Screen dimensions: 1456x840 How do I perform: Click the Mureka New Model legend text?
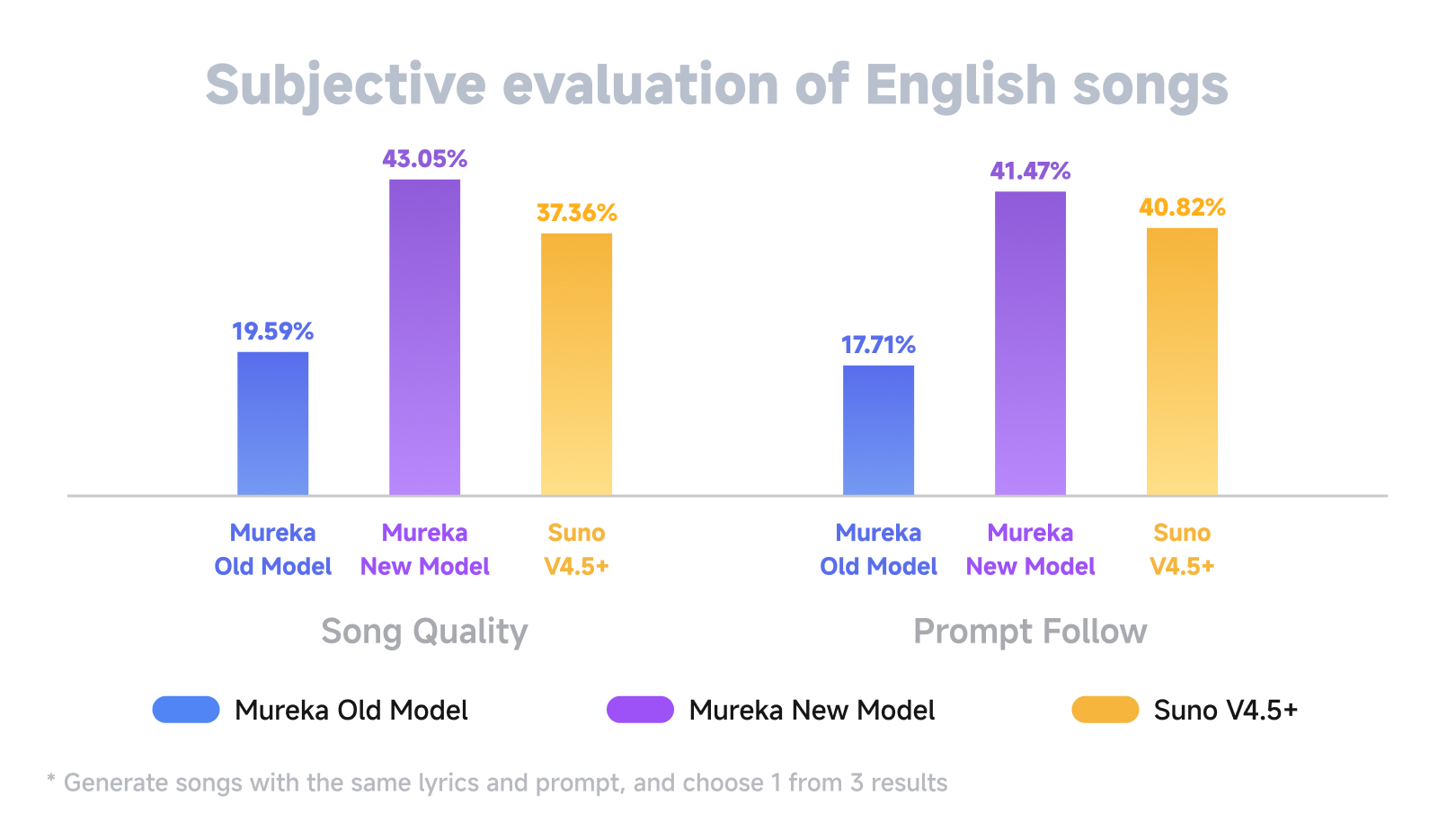click(x=812, y=711)
